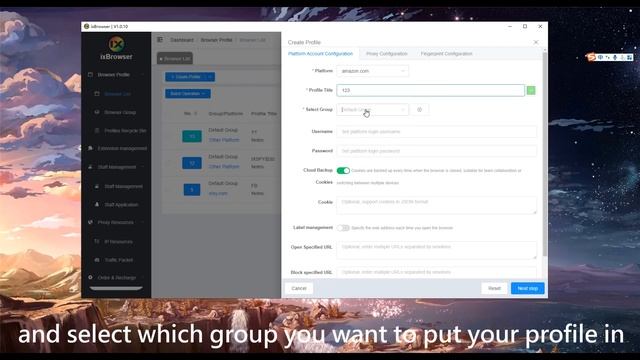Click the etsy.com platform link

pos(218,193)
